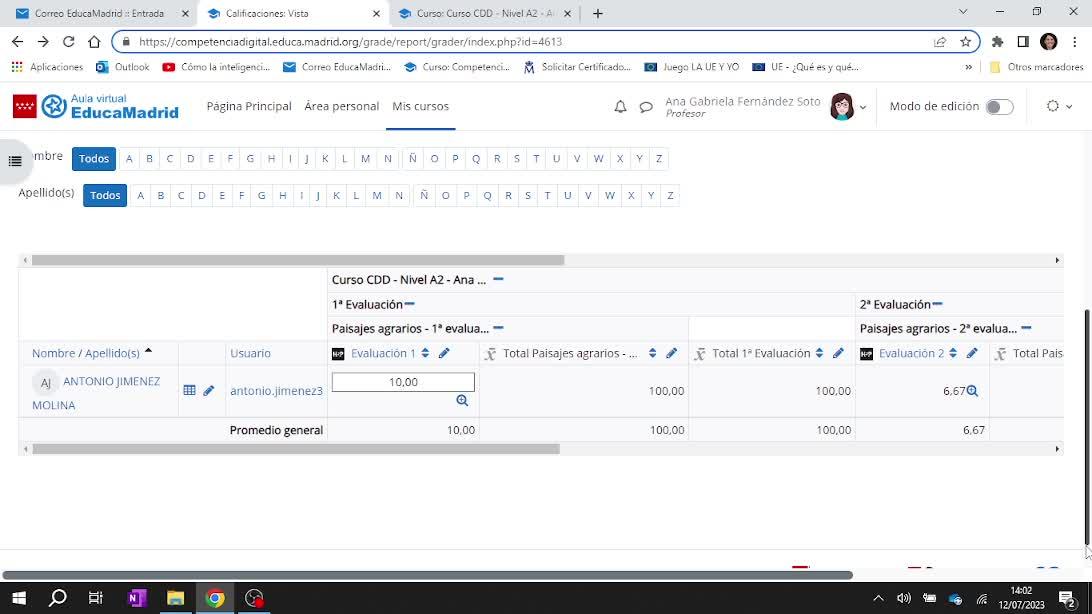Filter Apellido(s) by letter J
The width and height of the screenshot is (1092, 614).
[318, 195]
